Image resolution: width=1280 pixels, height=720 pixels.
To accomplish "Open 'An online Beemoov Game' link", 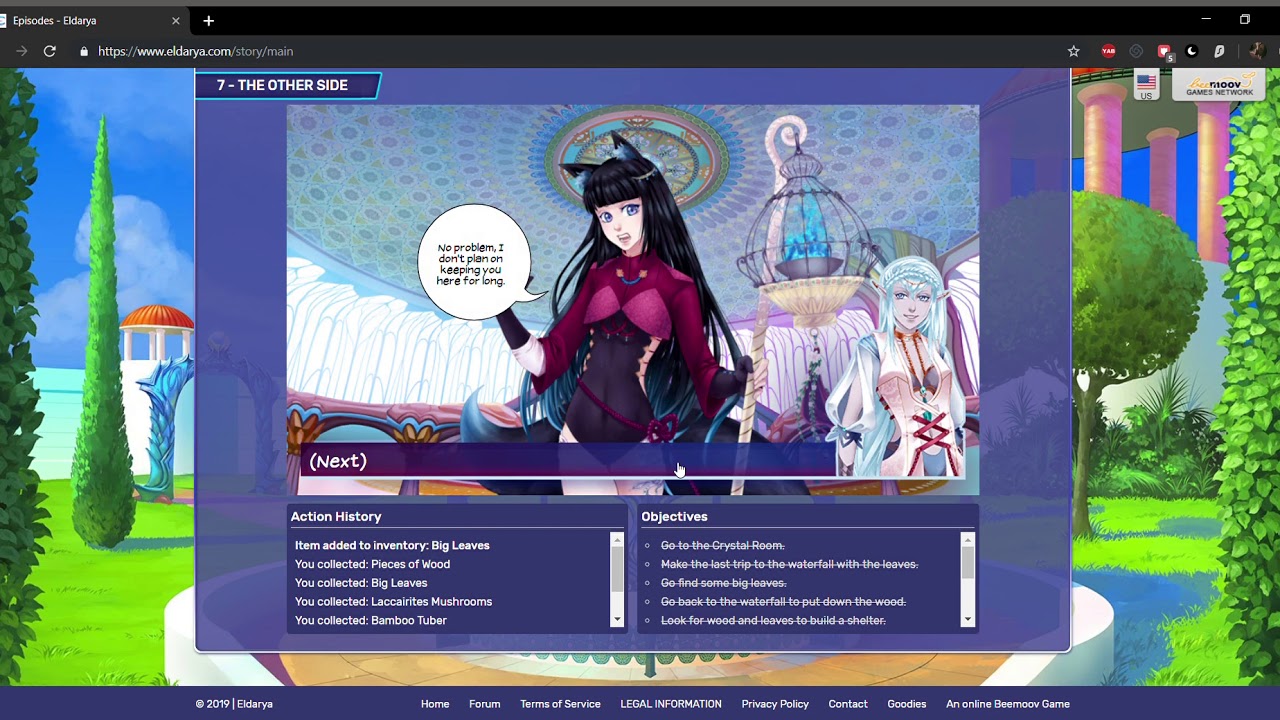I will point(1008,704).
